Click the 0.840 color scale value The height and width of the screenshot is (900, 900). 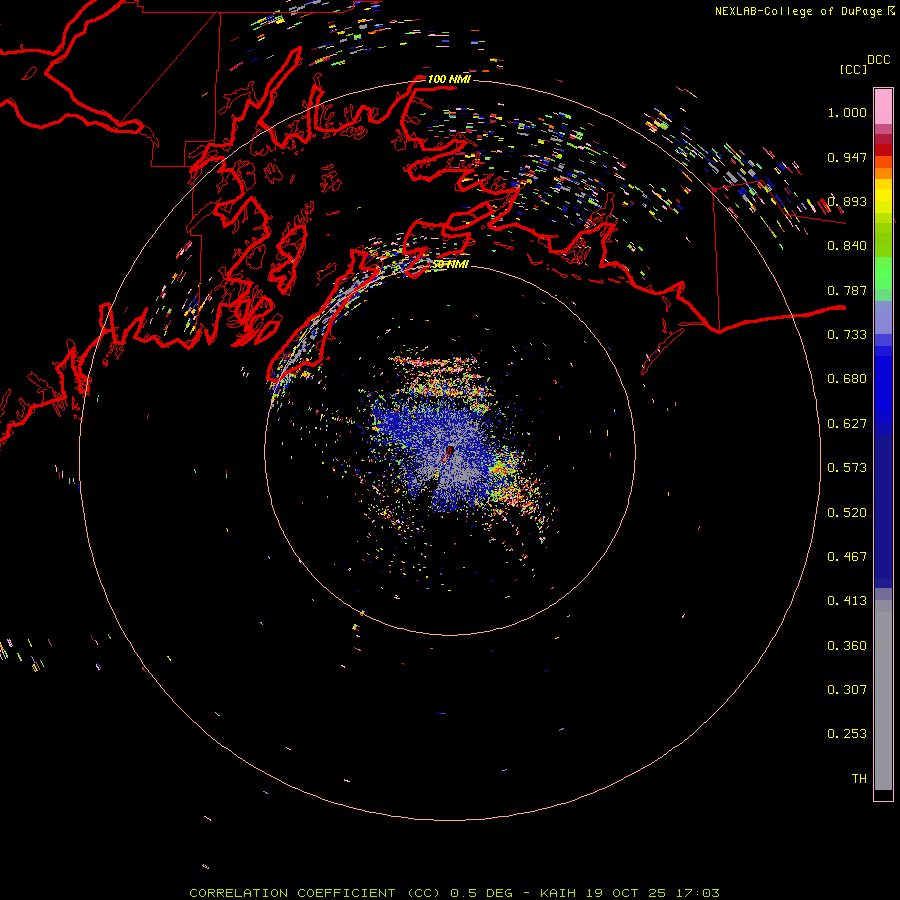click(x=847, y=246)
